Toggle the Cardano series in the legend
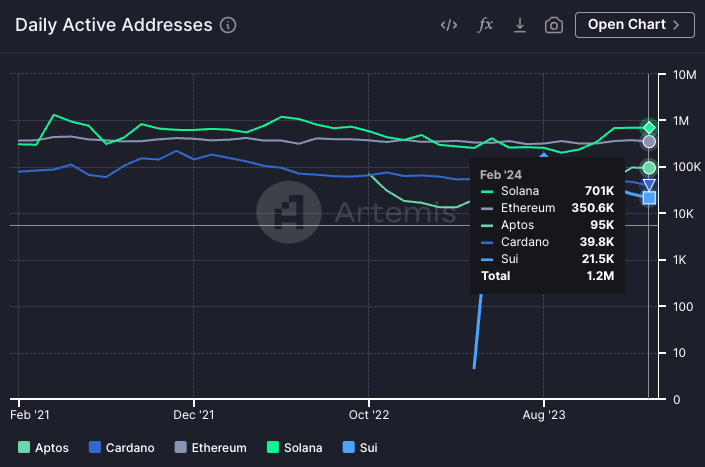 click(x=122, y=448)
